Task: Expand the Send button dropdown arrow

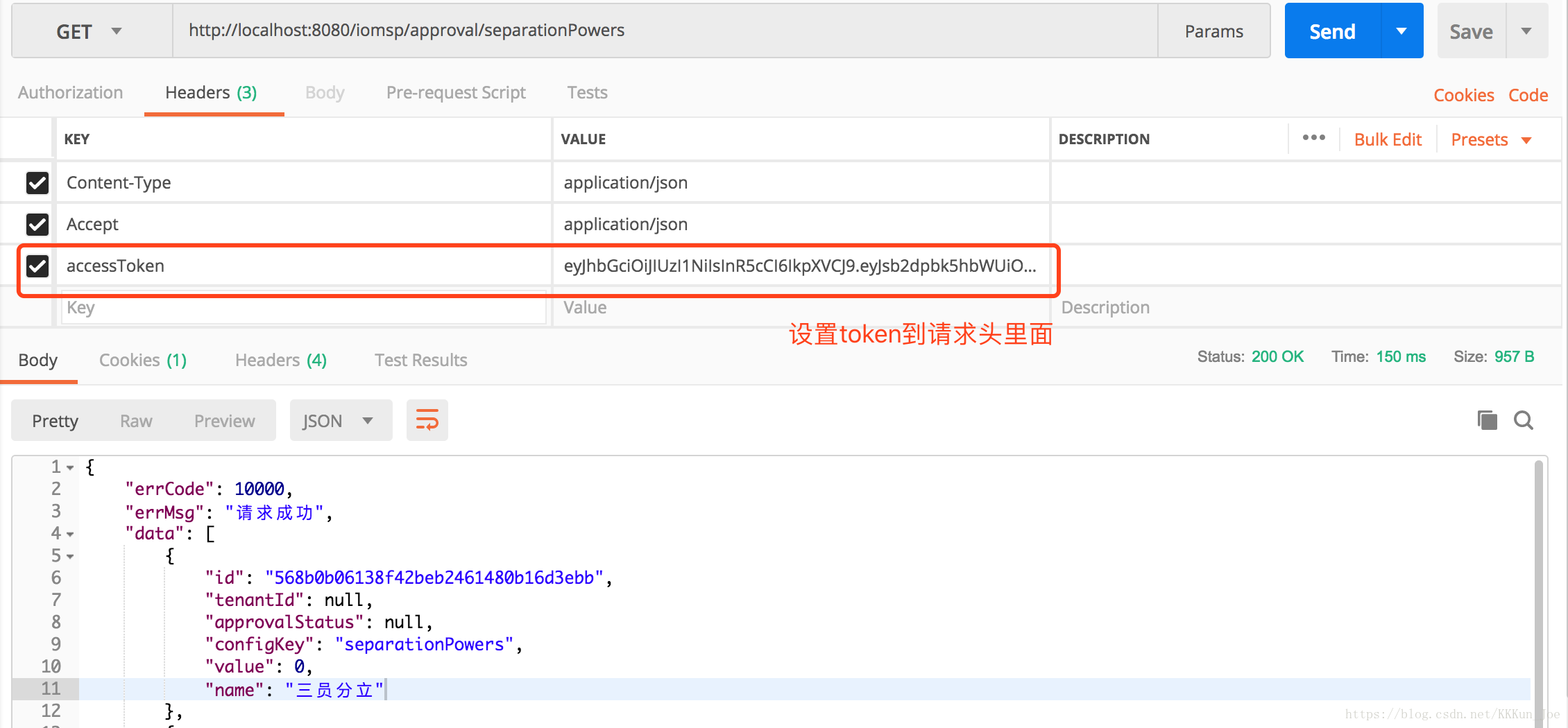Action: coord(1401,31)
